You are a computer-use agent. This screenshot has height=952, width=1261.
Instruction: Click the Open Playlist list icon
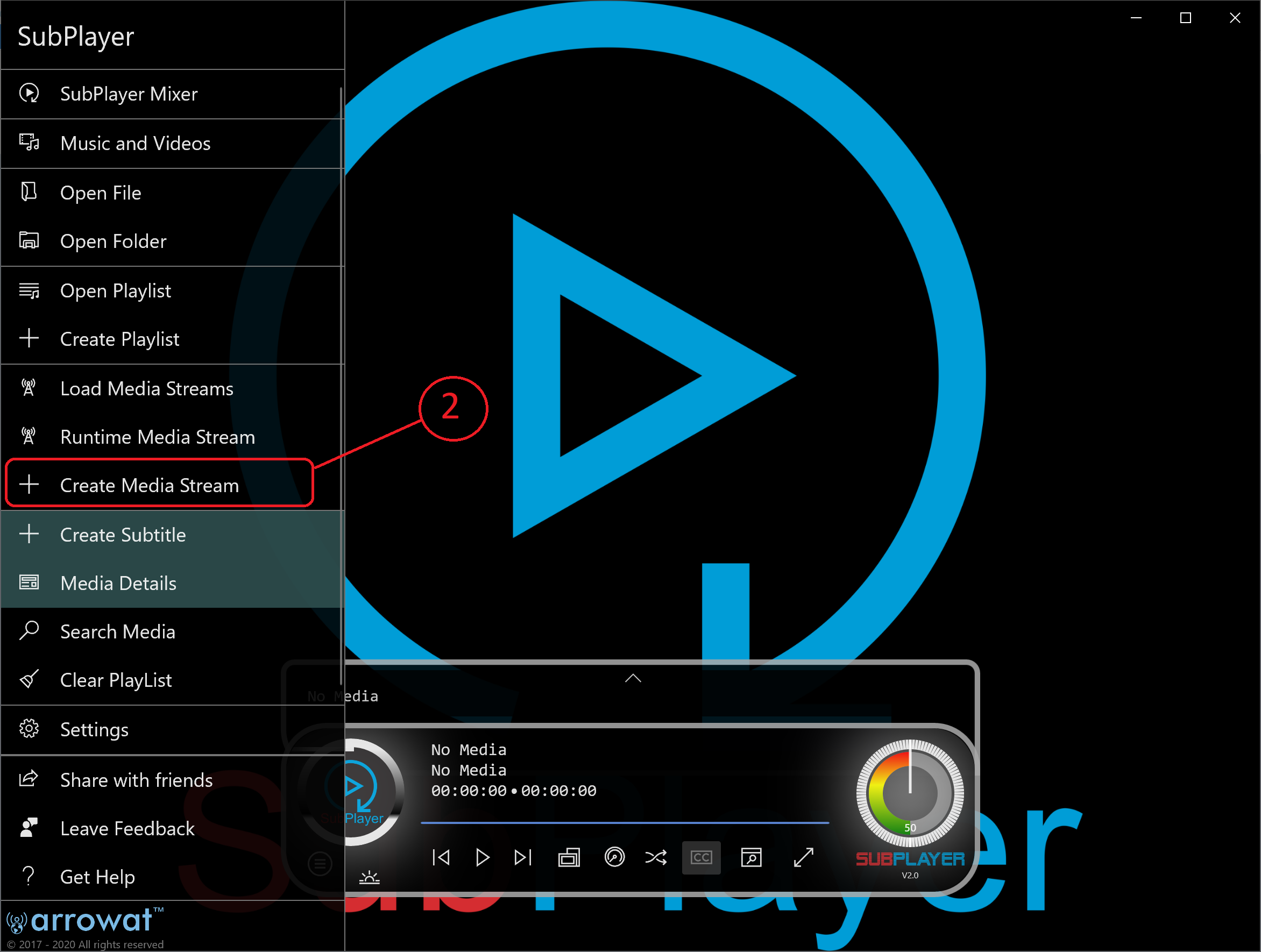[29, 290]
